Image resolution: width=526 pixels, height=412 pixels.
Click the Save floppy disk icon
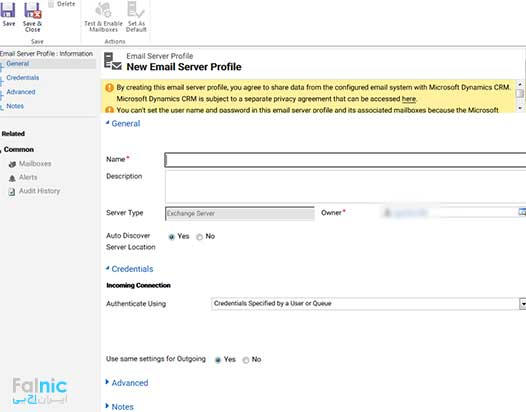8,10
